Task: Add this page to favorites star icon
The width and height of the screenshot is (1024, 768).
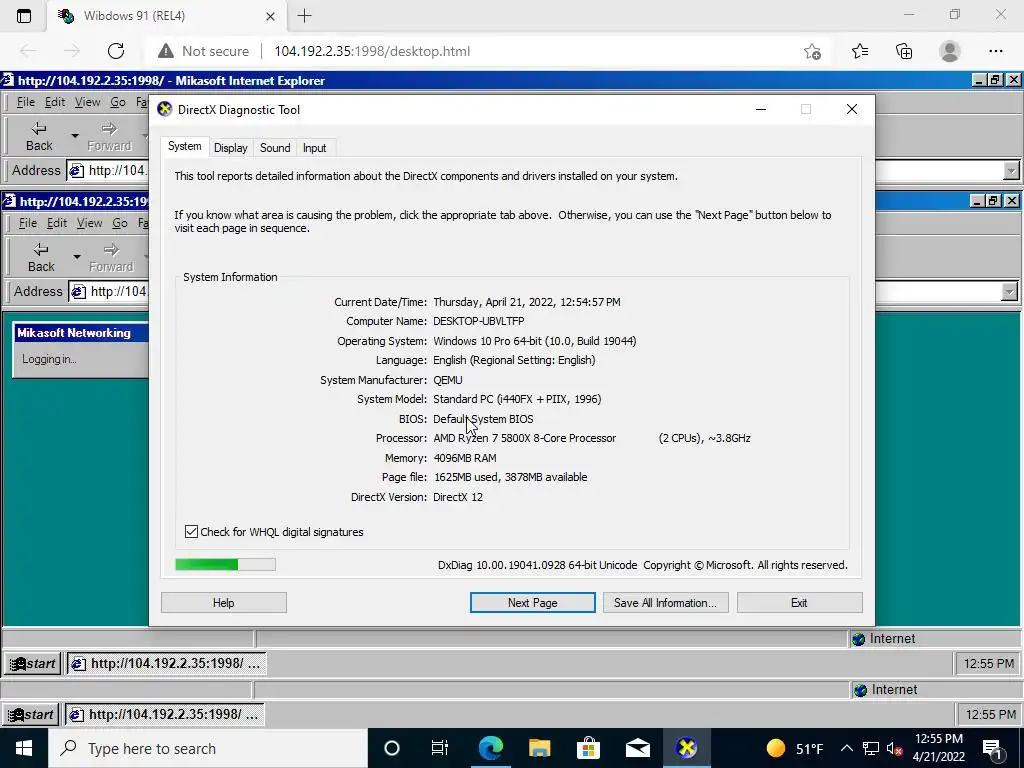Action: (x=812, y=51)
